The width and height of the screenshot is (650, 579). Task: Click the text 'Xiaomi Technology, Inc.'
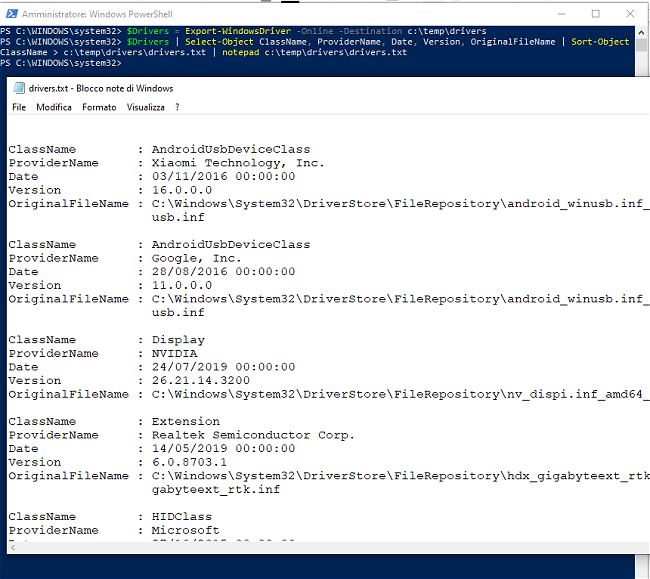pos(238,163)
